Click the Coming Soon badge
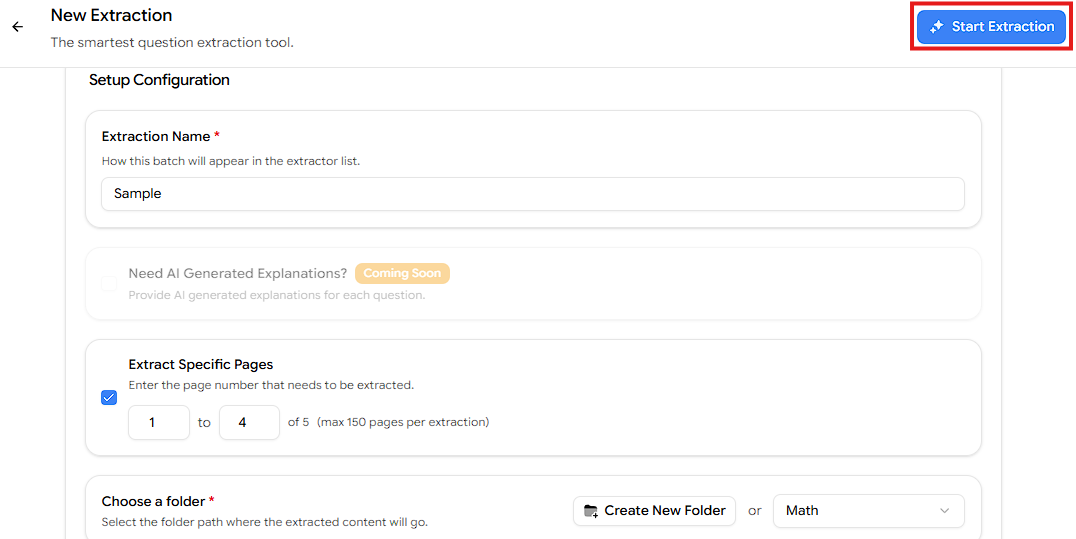This screenshot has width=1076, height=539. tap(402, 273)
